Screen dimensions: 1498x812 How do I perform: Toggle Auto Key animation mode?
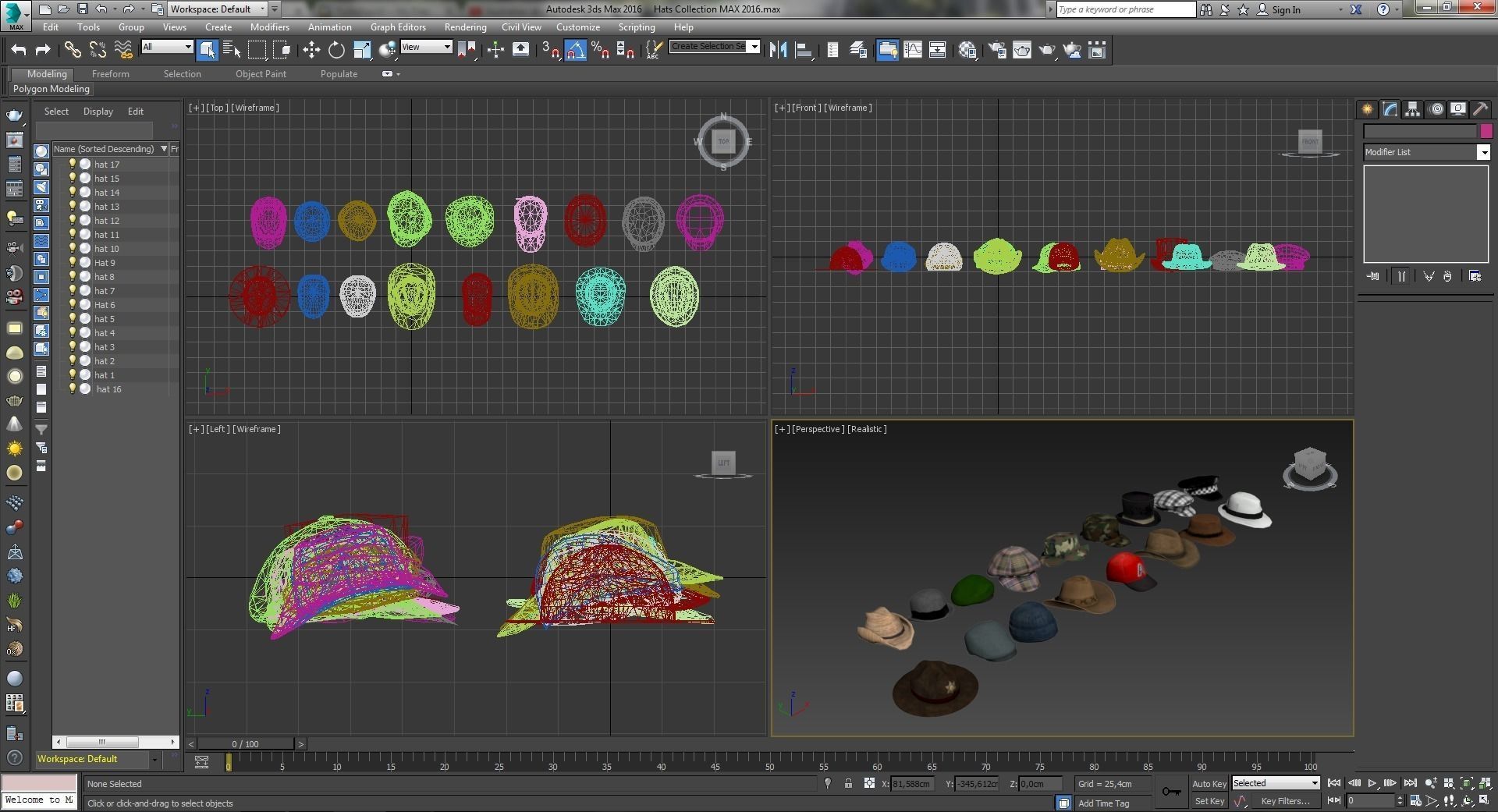click(x=1209, y=783)
